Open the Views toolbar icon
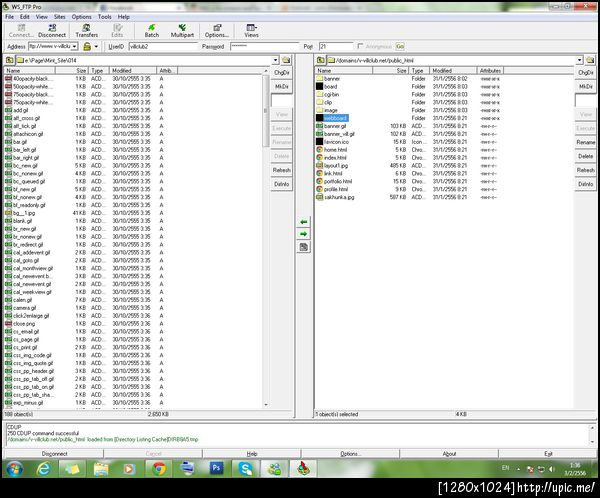 251,31
